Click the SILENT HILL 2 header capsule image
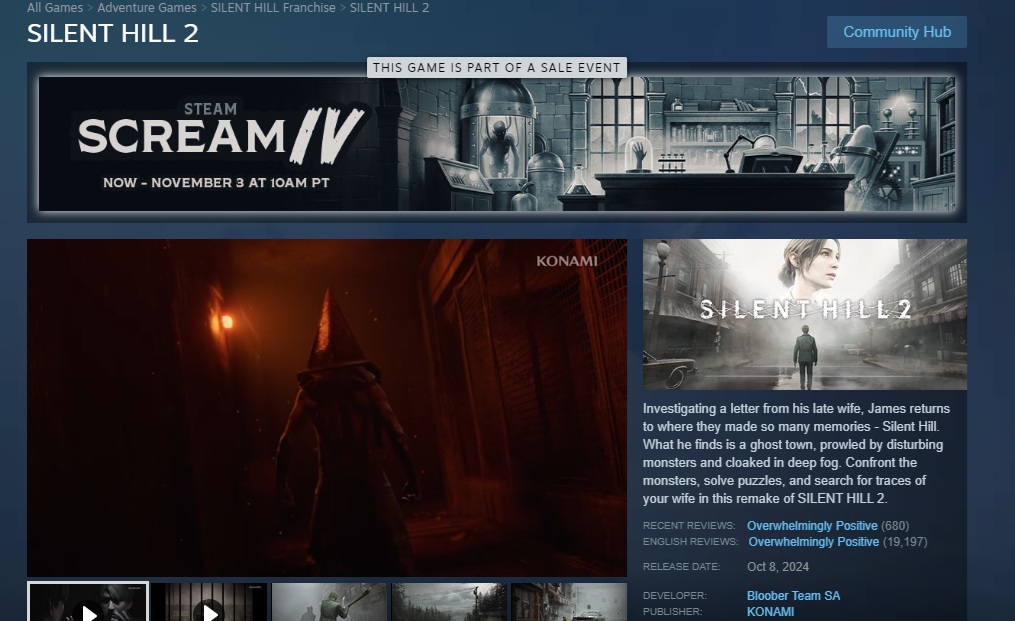Viewport: 1015px width, 621px height. pos(805,315)
